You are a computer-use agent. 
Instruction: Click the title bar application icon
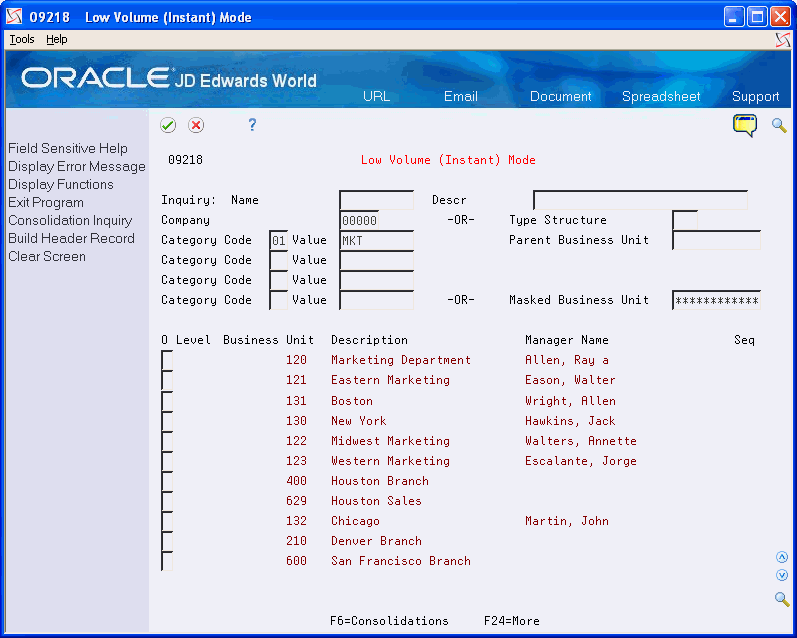click(x=14, y=17)
